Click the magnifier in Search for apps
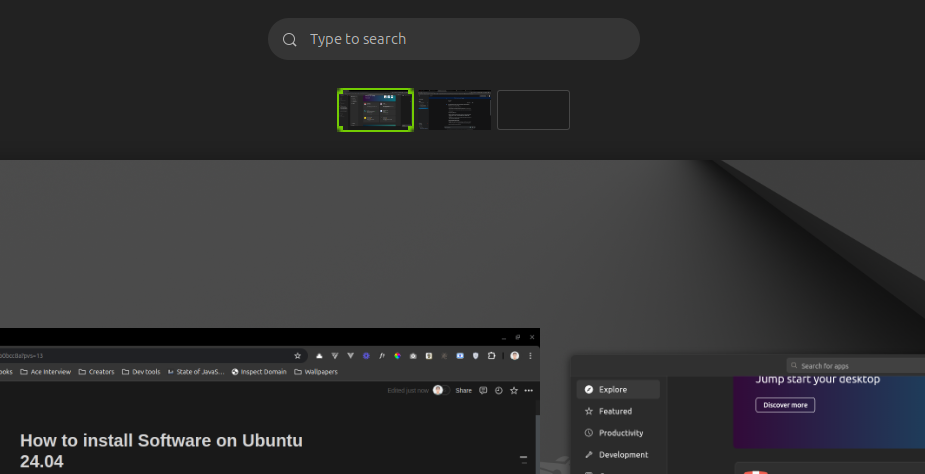Screen dimensions: 925x474 click(x=794, y=366)
